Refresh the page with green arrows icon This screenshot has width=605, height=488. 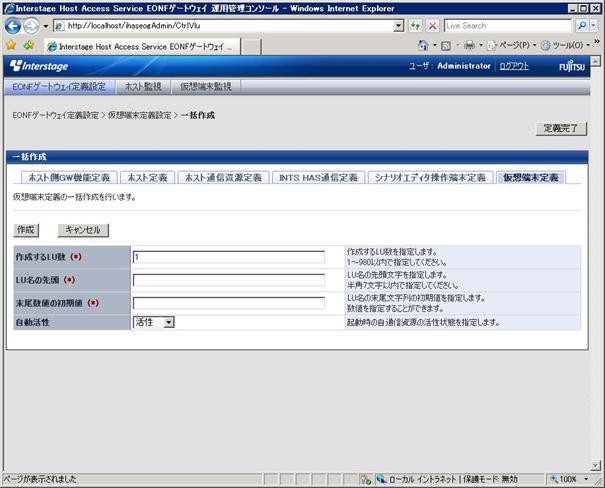pyautogui.click(x=416, y=26)
